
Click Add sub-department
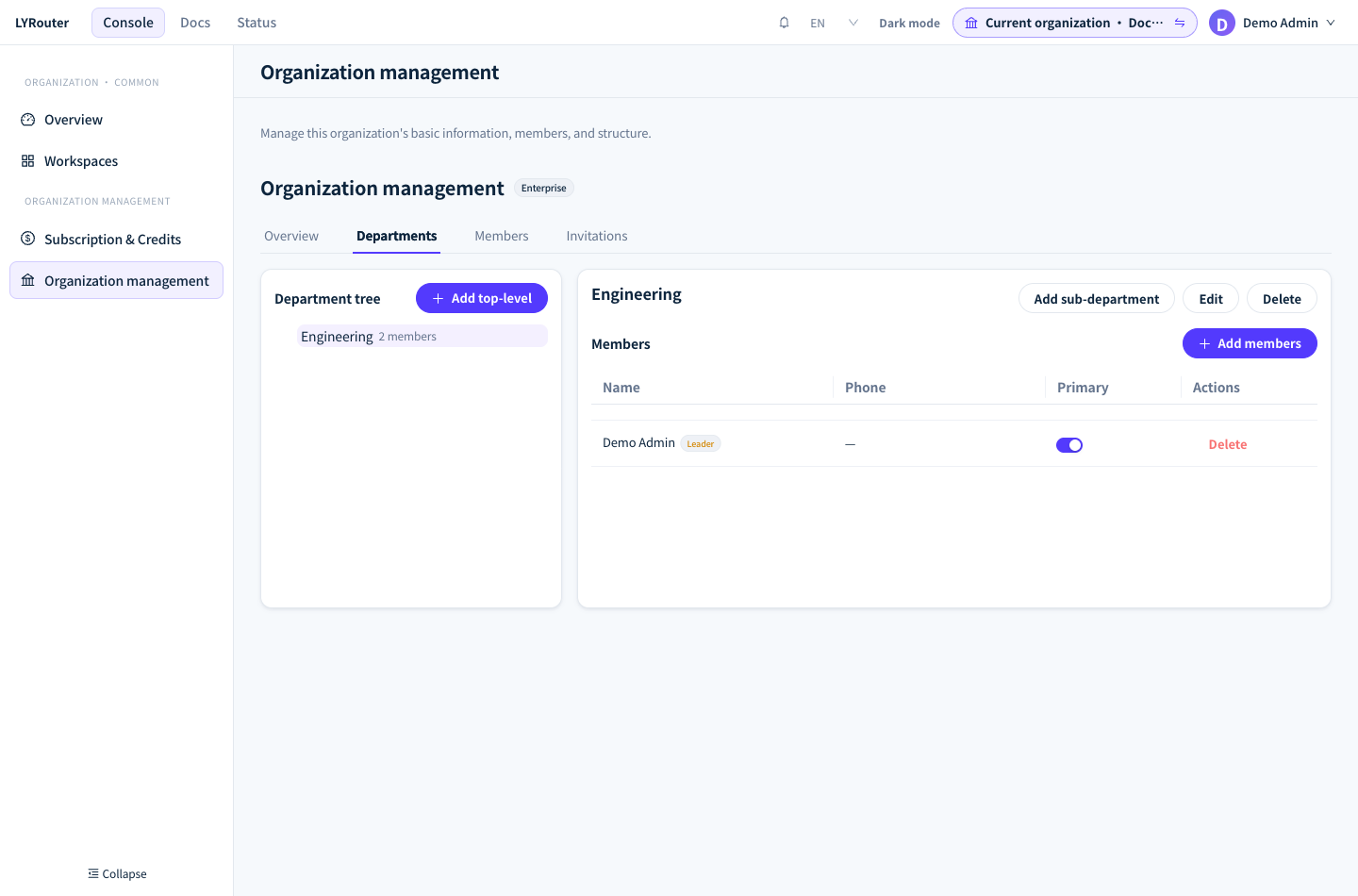tap(1097, 299)
